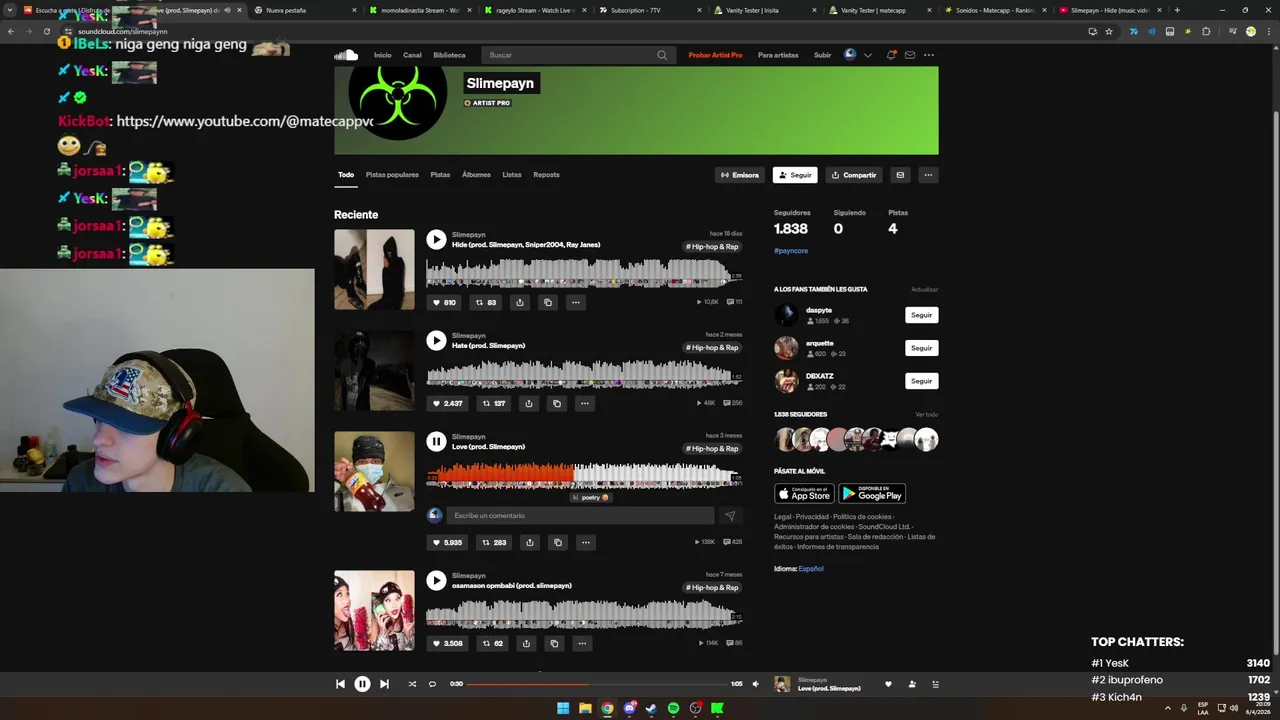Expand the user avatar dropdown chevron

click(x=868, y=55)
